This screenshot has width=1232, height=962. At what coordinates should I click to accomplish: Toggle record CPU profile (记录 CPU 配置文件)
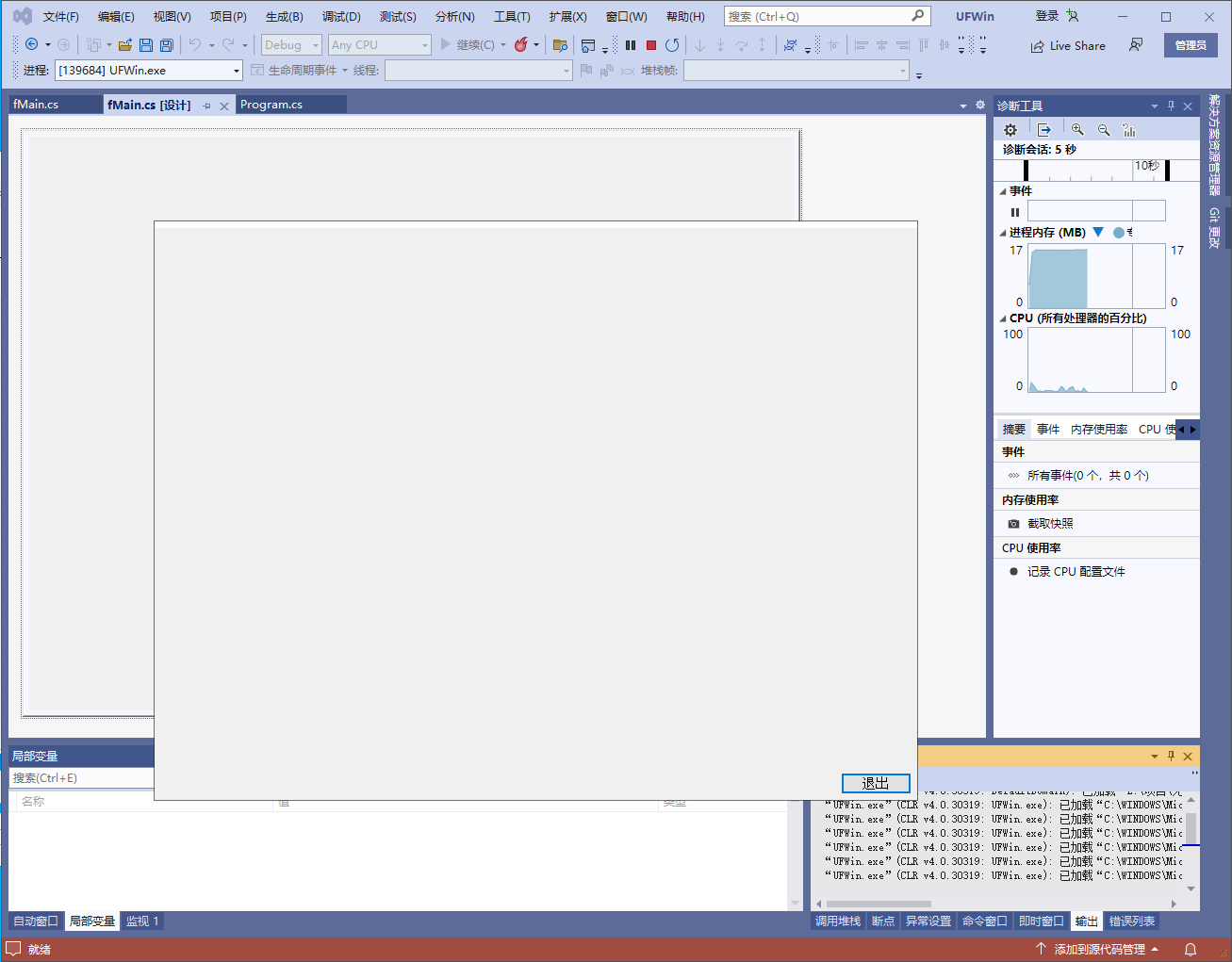[x=1076, y=572]
